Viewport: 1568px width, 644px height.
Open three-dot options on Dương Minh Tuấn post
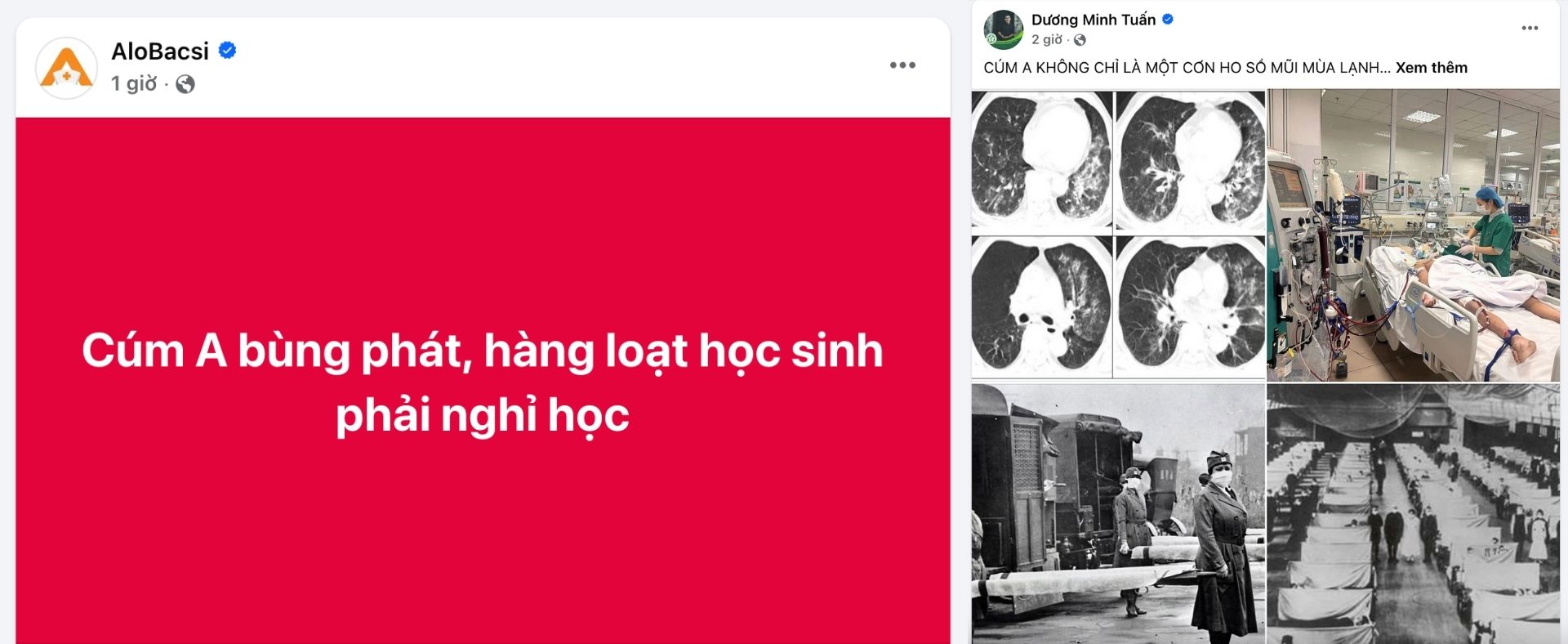click(x=1530, y=28)
